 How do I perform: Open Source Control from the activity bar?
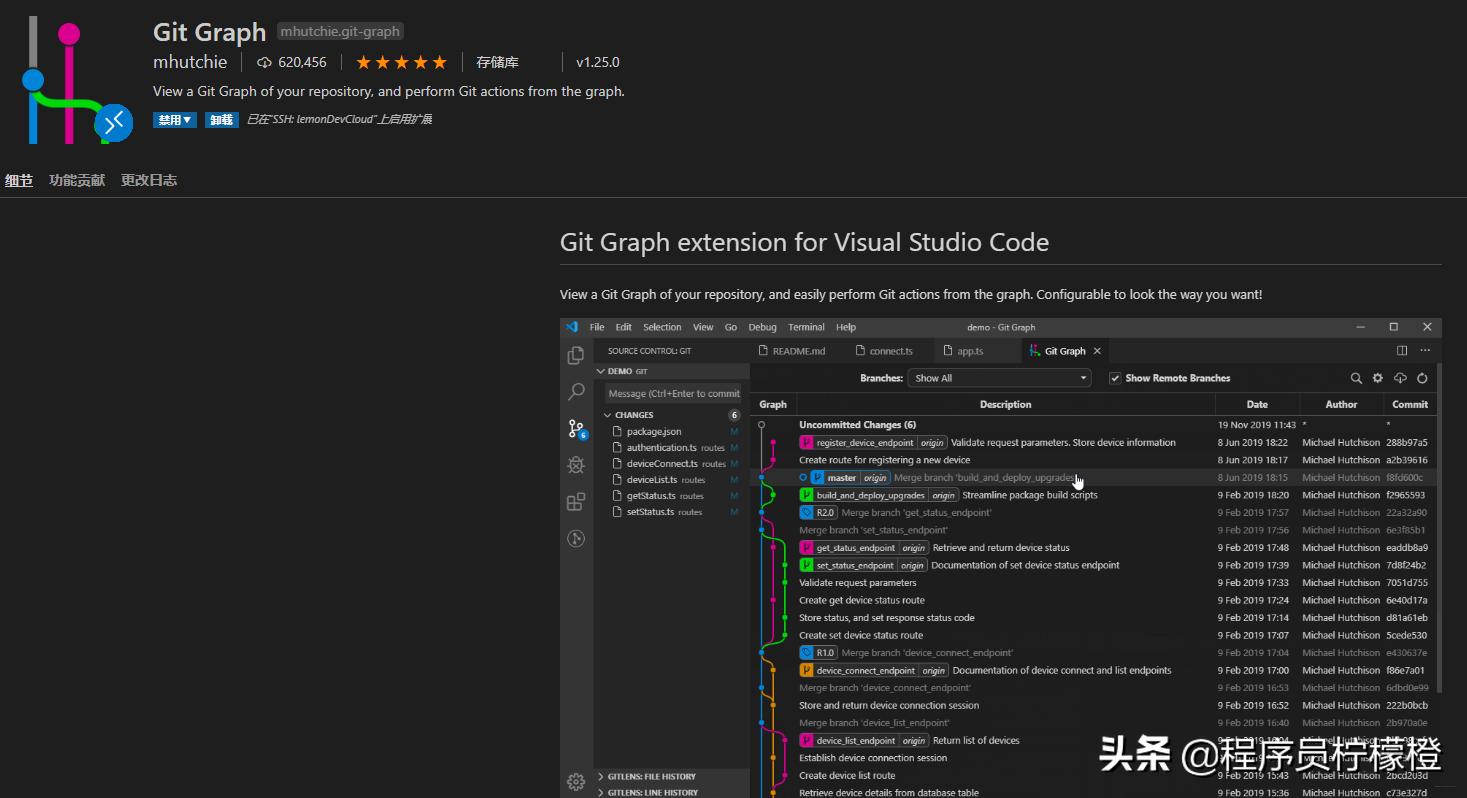click(x=575, y=428)
